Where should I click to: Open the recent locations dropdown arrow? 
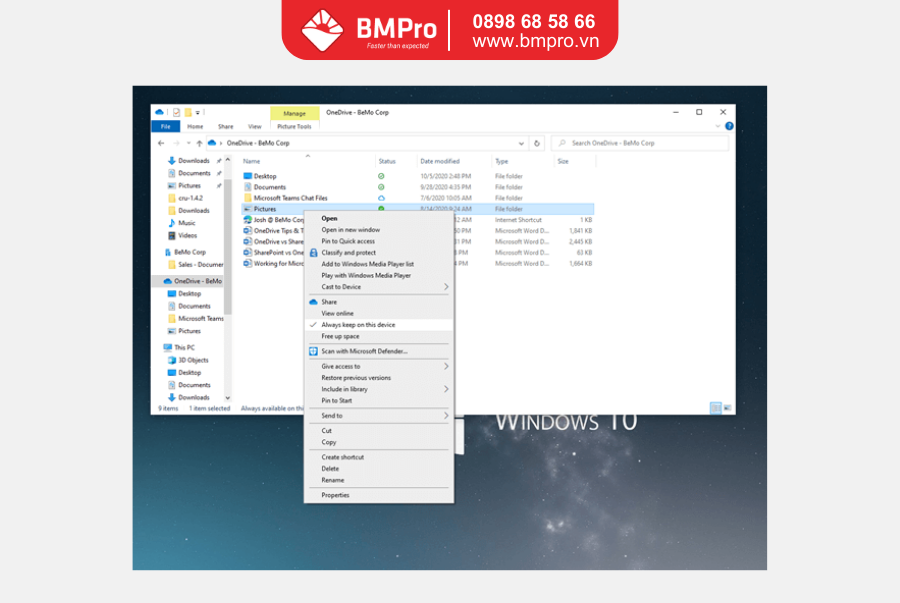point(188,143)
